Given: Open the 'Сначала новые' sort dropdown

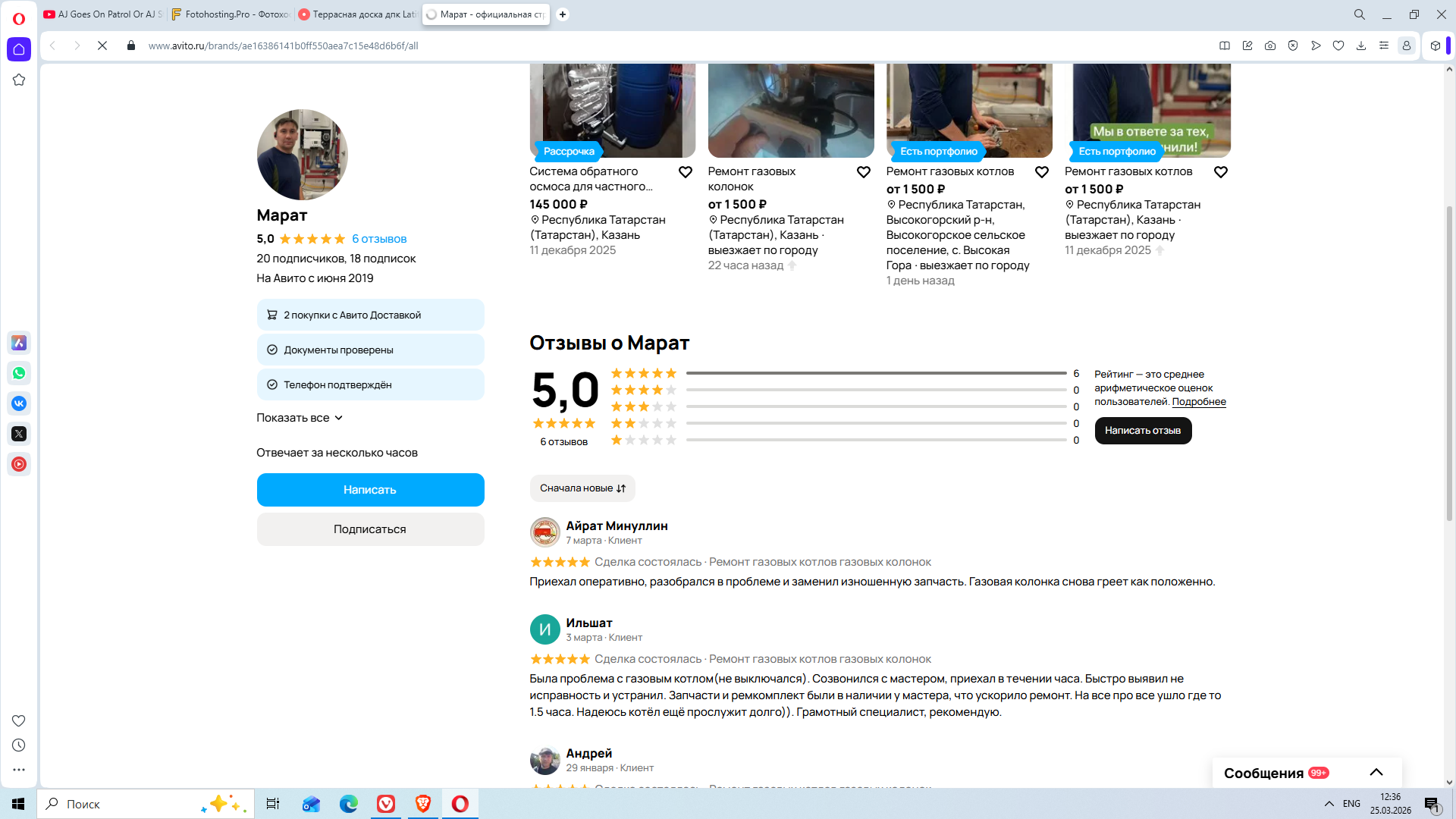Looking at the screenshot, I should coord(582,488).
